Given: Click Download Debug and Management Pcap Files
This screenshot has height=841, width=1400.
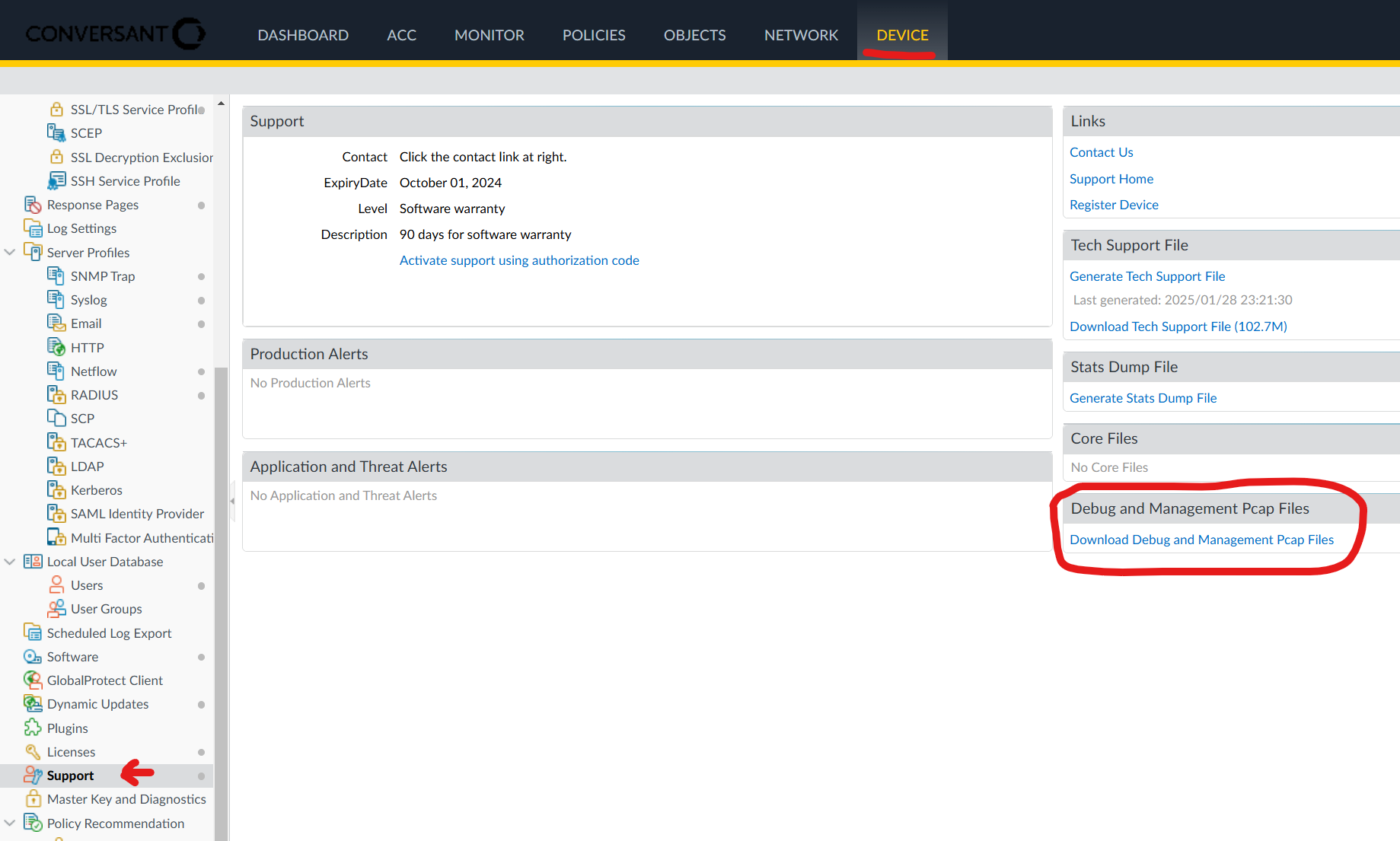Looking at the screenshot, I should coord(1201,540).
